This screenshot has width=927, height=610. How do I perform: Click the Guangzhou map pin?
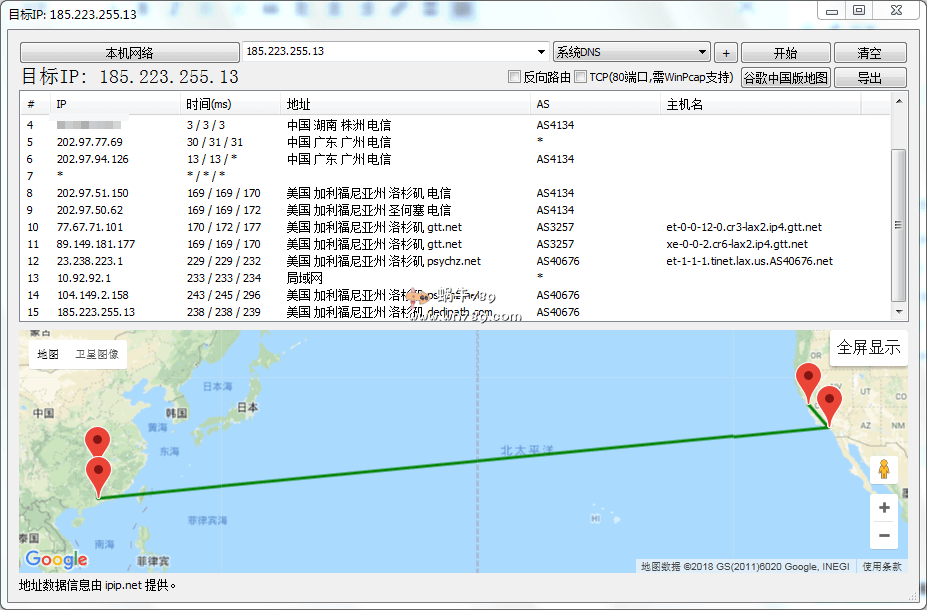[98, 475]
